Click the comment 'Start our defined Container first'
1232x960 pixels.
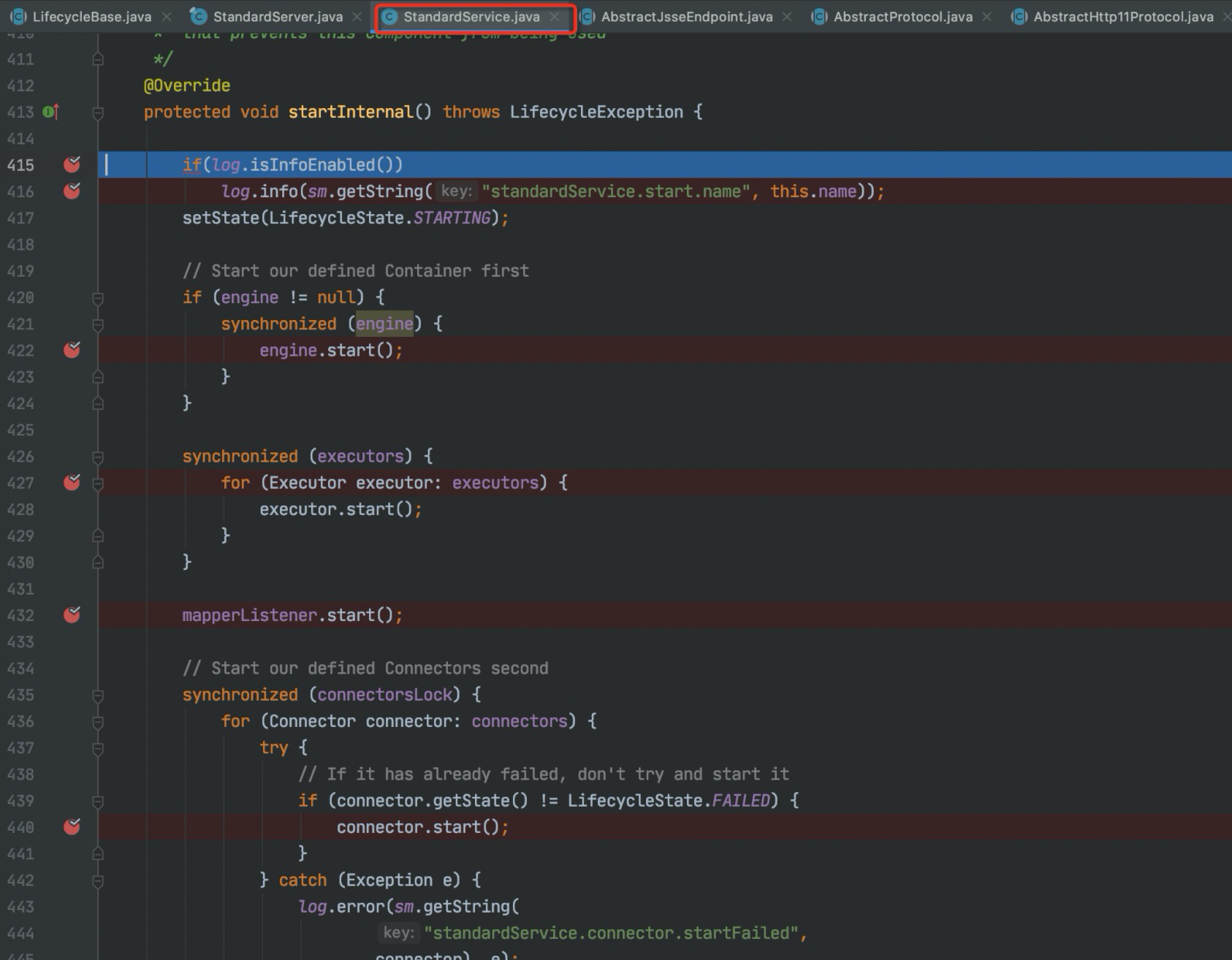pyautogui.click(x=356, y=270)
